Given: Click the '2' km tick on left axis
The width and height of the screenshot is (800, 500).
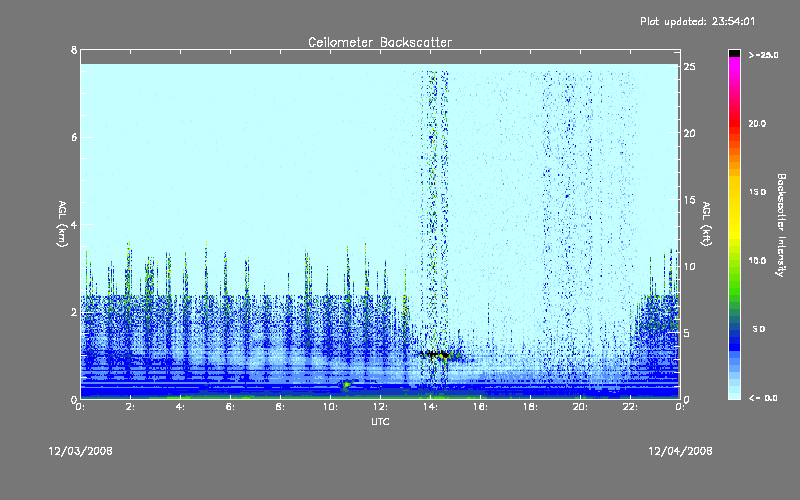Looking at the screenshot, I should (x=74, y=312).
